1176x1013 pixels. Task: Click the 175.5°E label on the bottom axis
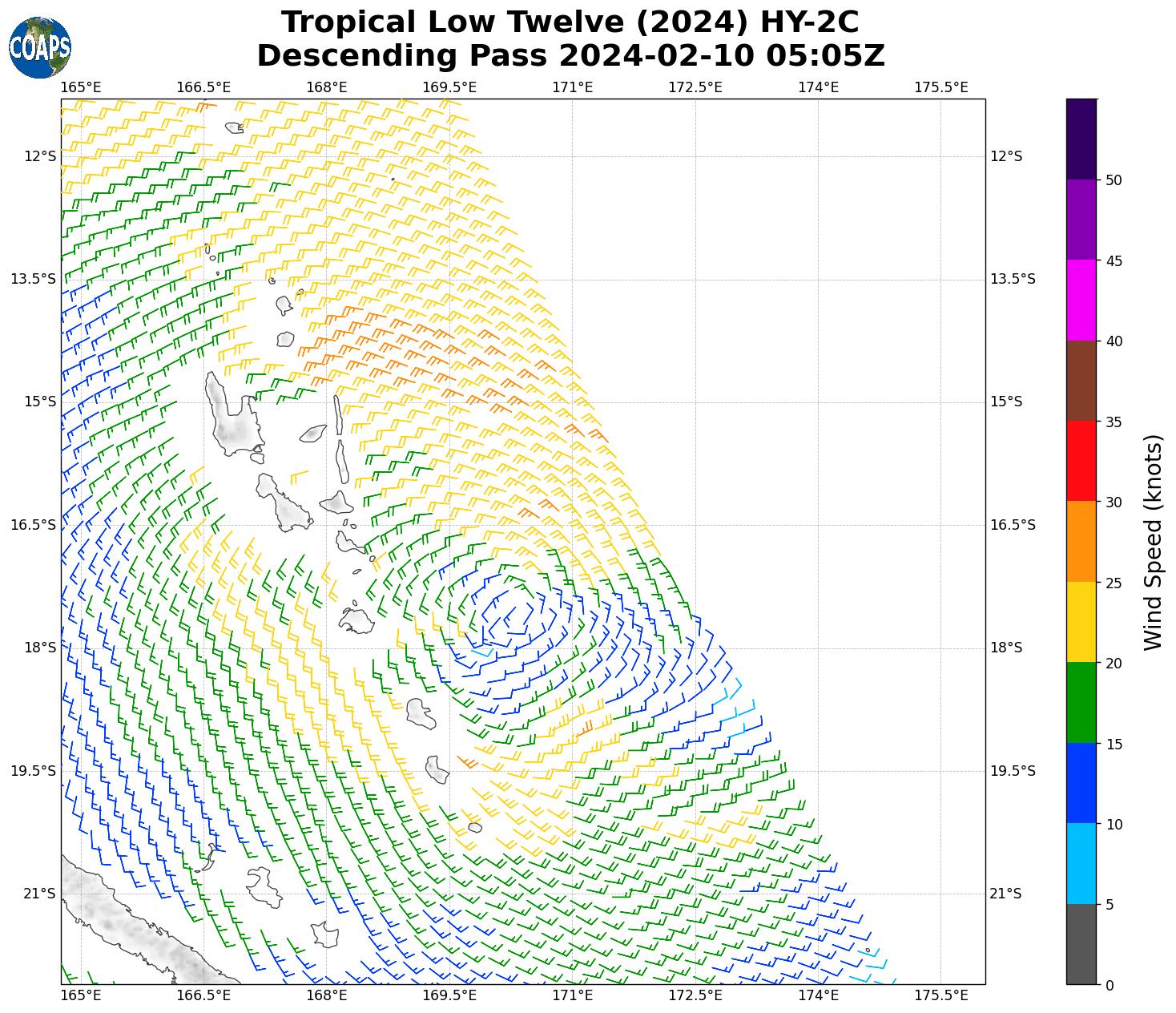[x=940, y=995]
